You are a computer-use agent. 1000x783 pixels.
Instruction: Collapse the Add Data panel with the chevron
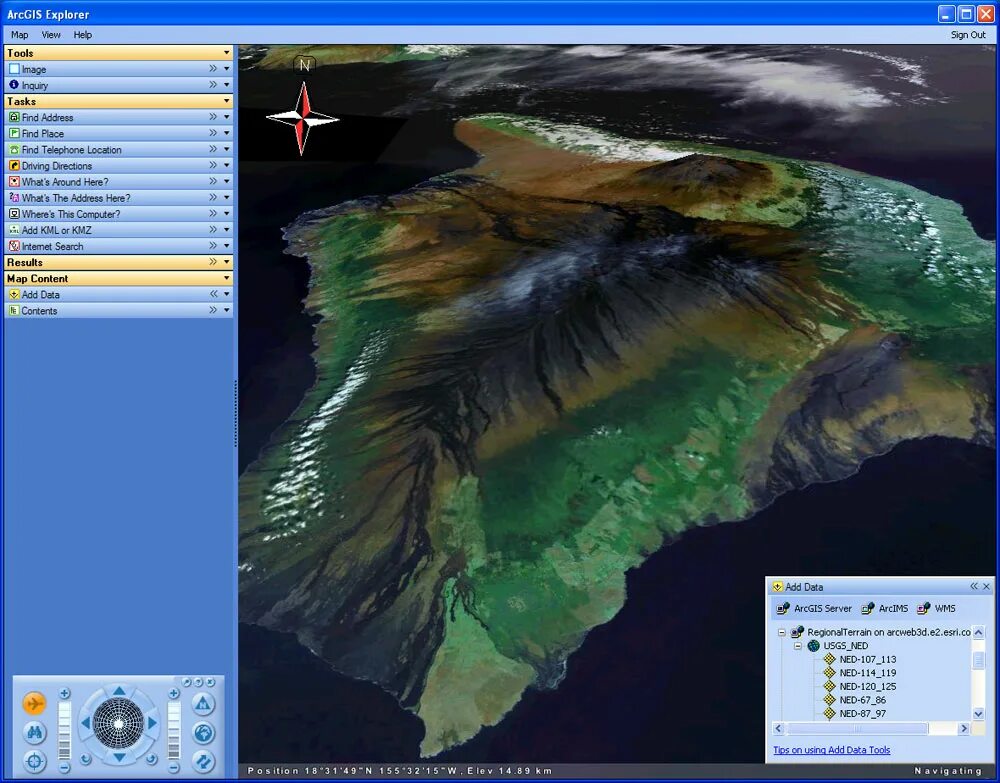[x=974, y=586]
